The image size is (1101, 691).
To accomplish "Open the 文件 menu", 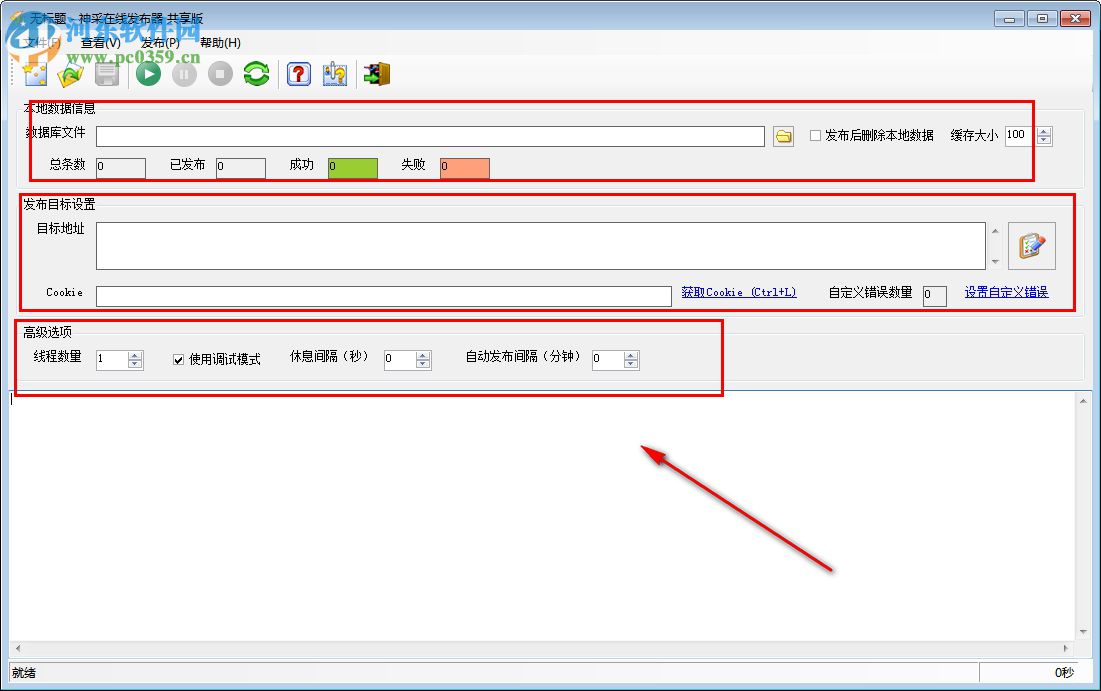I will 42,43.
